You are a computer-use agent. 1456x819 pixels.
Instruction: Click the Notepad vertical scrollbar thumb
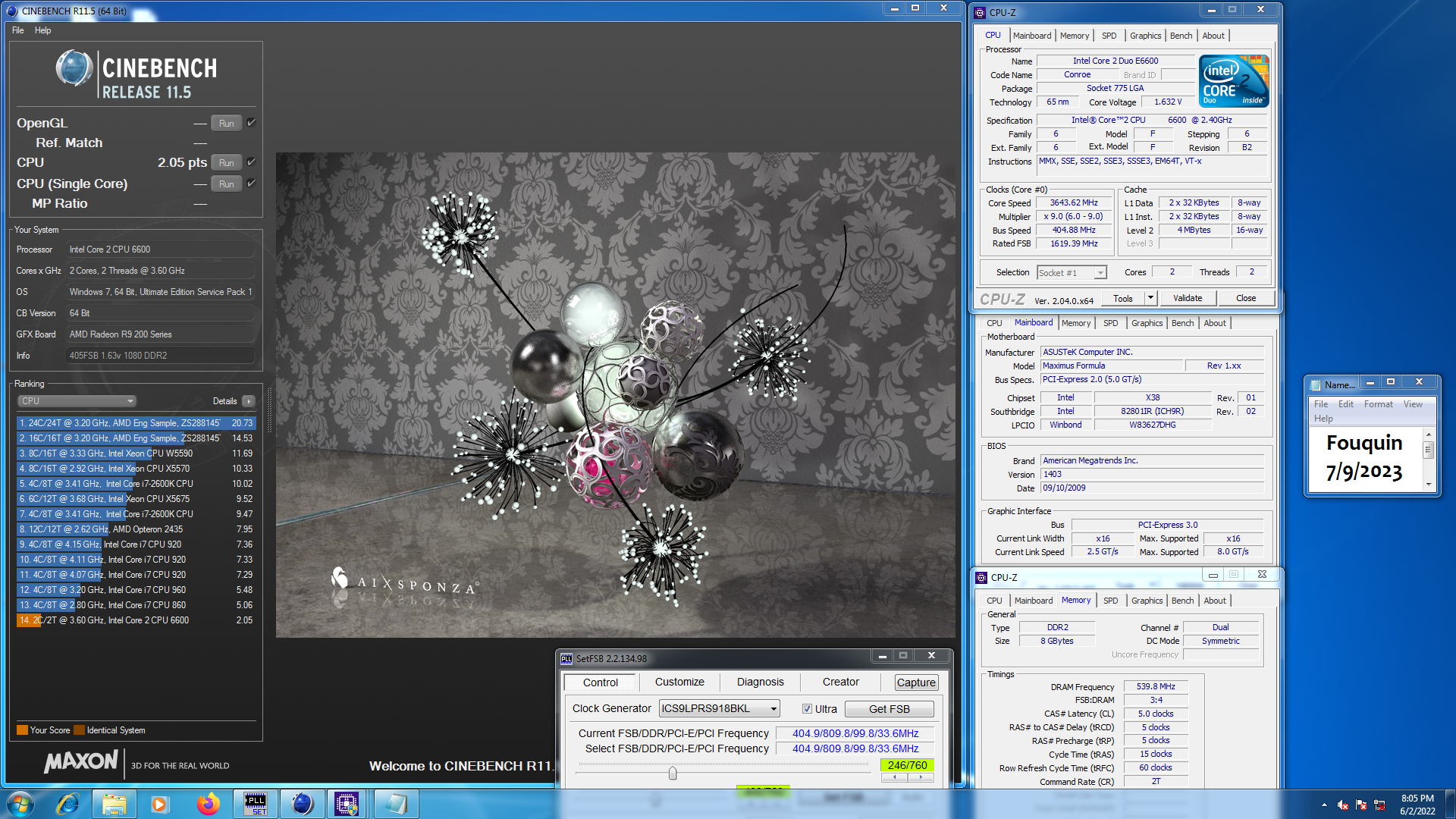pyautogui.click(x=1428, y=450)
